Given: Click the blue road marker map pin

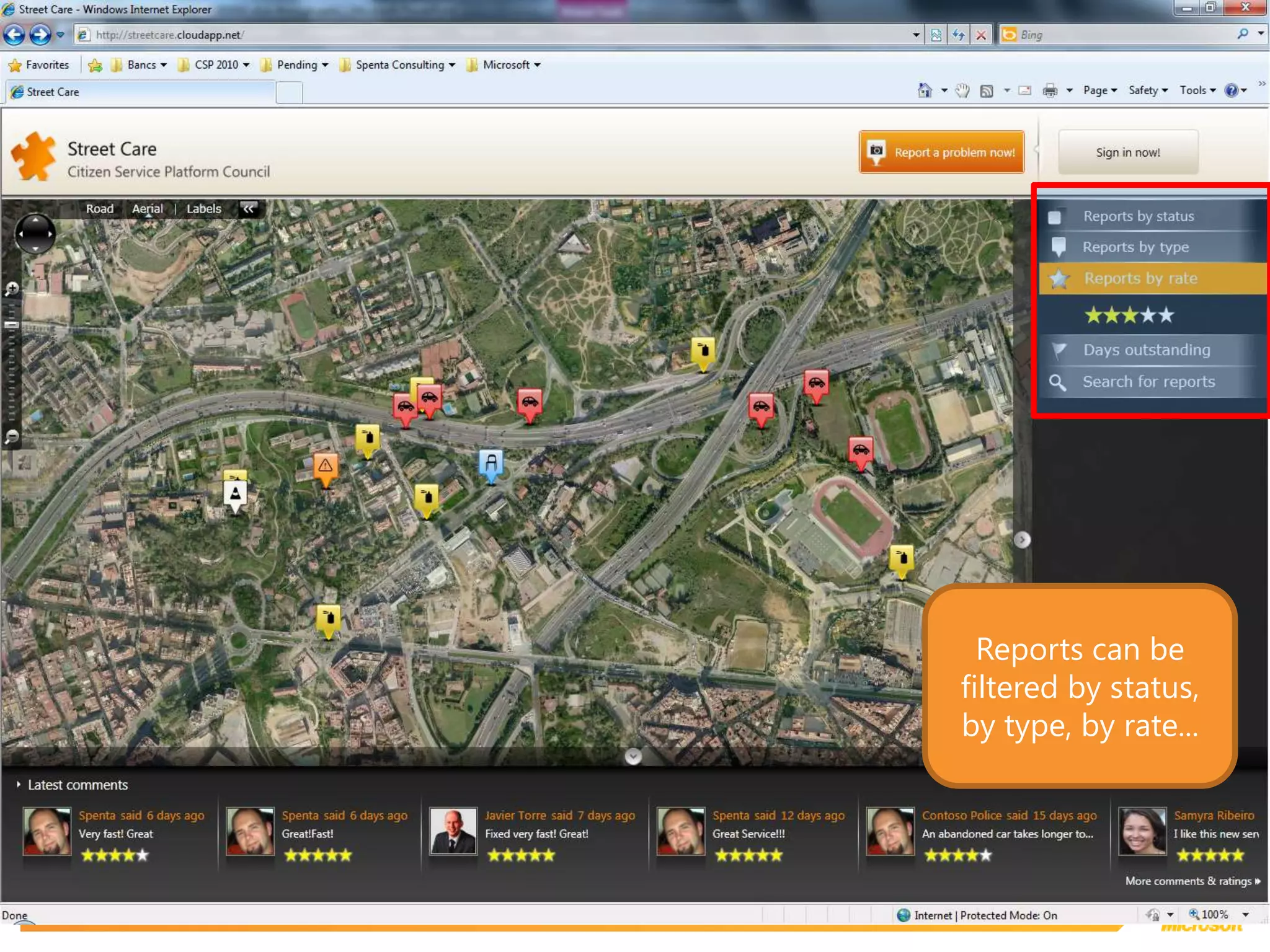Looking at the screenshot, I should (491, 465).
